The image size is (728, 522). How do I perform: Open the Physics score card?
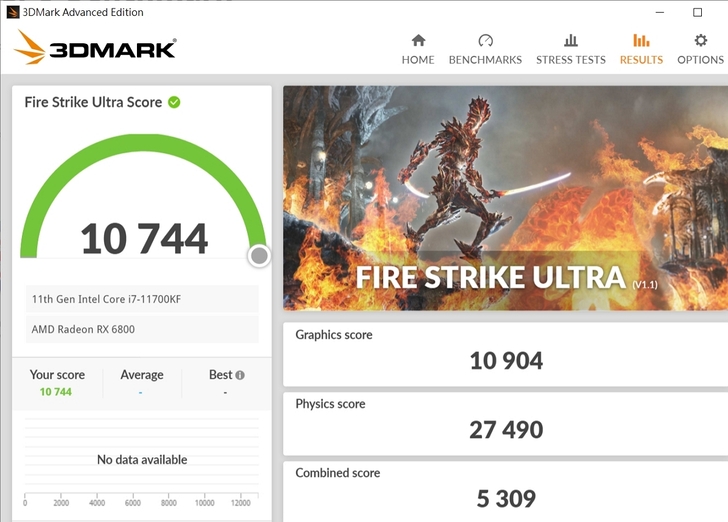point(505,421)
